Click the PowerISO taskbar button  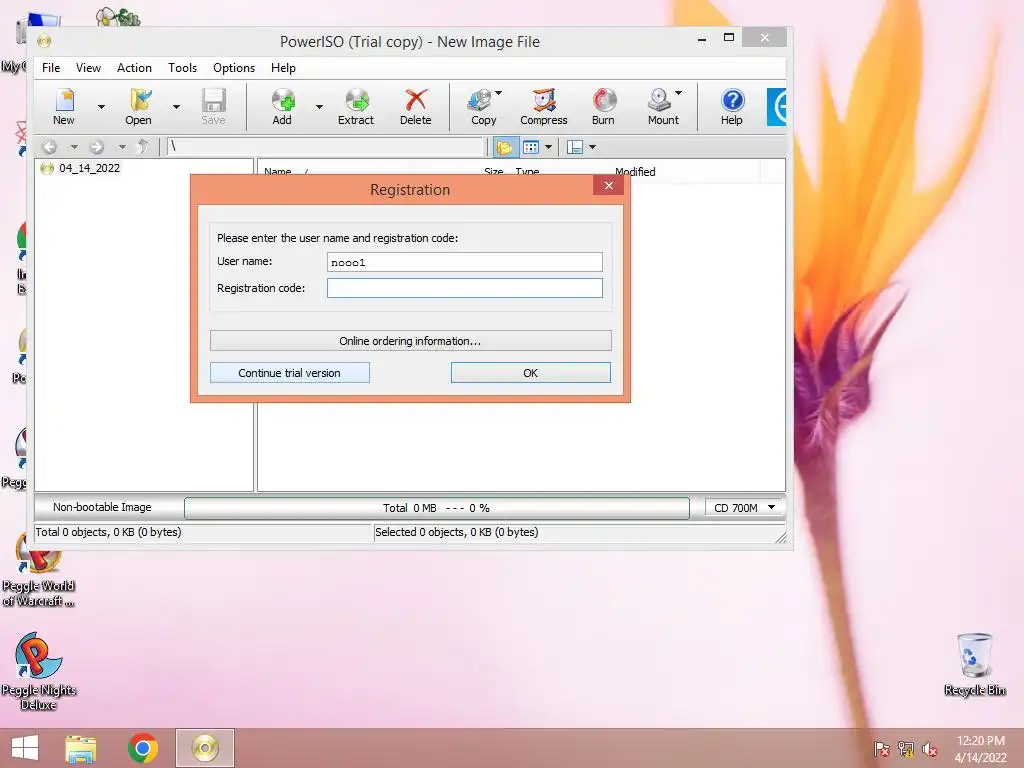pyautogui.click(x=204, y=748)
